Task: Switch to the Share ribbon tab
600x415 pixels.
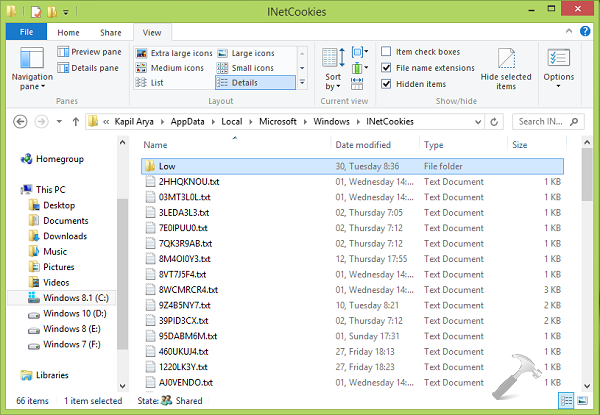Action: (x=111, y=33)
